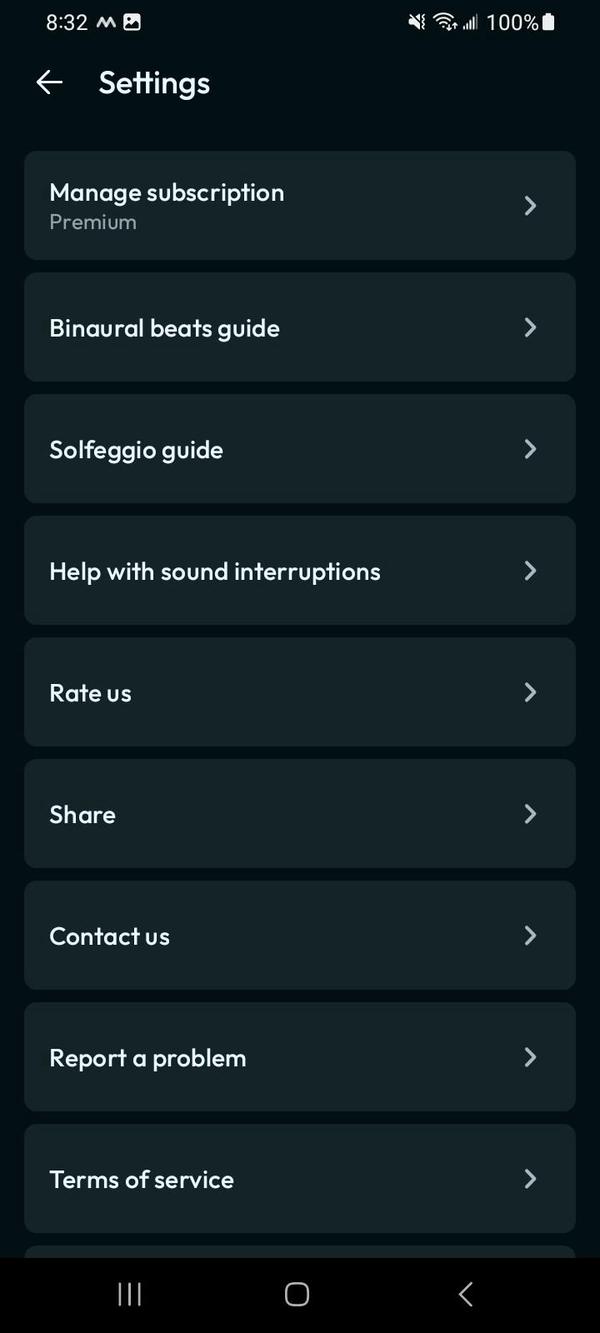Viewport: 600px width, 1333px height.
Task: Tap the chevron next to Share
Action: (x=530, y=814)
